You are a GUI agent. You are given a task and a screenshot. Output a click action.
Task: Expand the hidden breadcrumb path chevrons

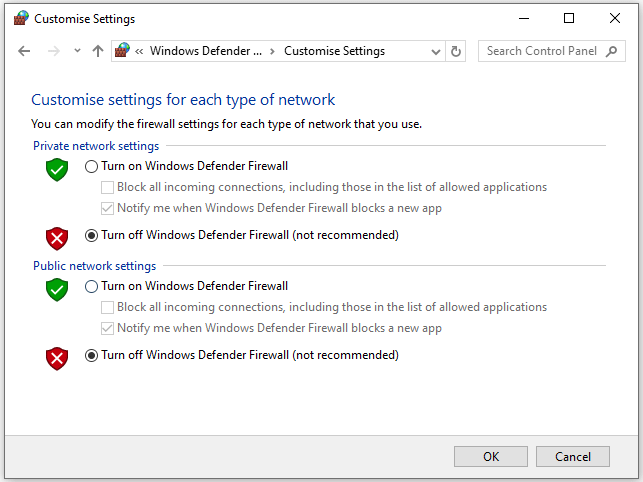(141, 51)
